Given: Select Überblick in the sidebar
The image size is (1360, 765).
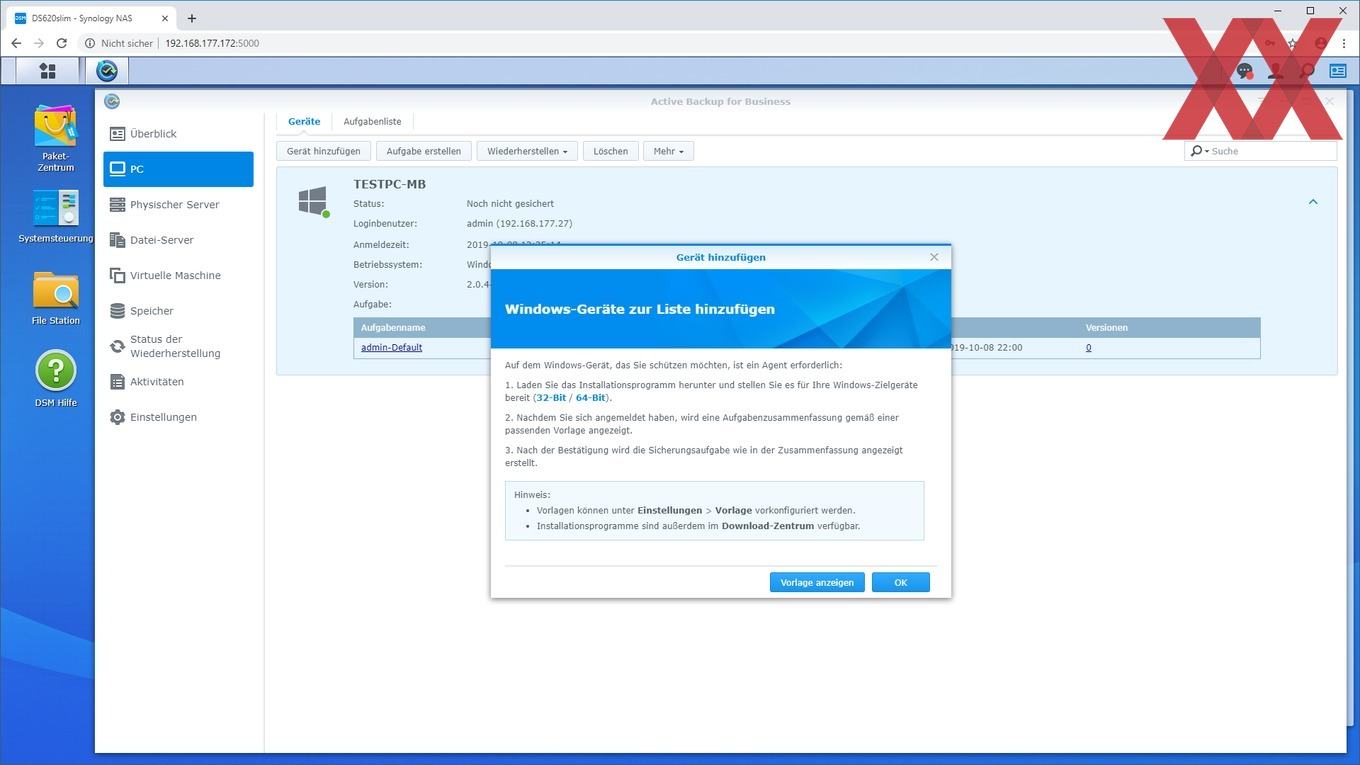Looking at the screenshot, I should click(178, 134).
